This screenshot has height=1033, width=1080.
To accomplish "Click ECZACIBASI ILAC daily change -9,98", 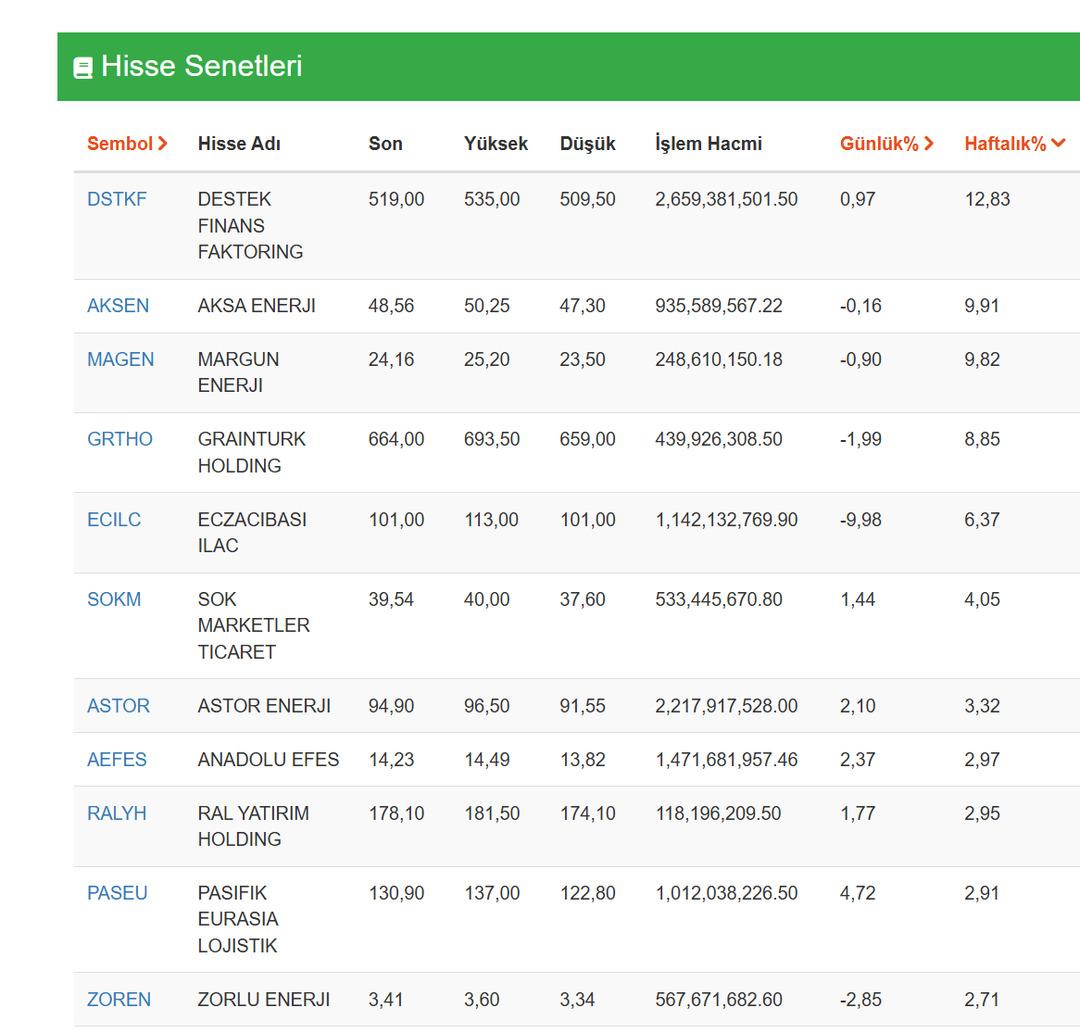I will point(860,519).
